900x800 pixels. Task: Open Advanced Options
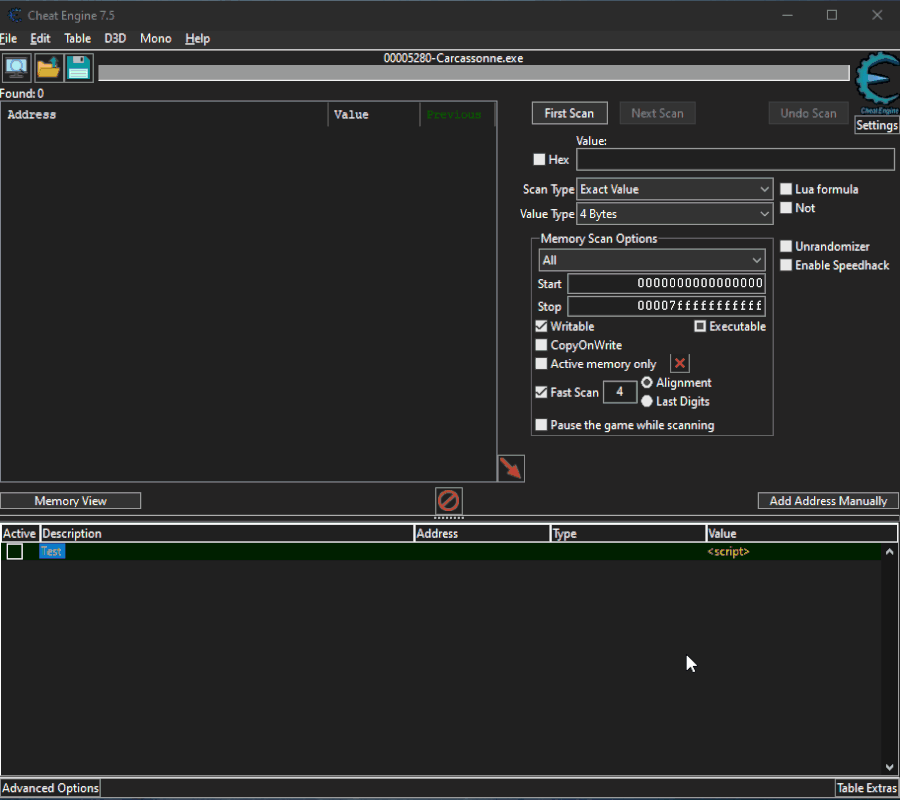tap(51, 788)
